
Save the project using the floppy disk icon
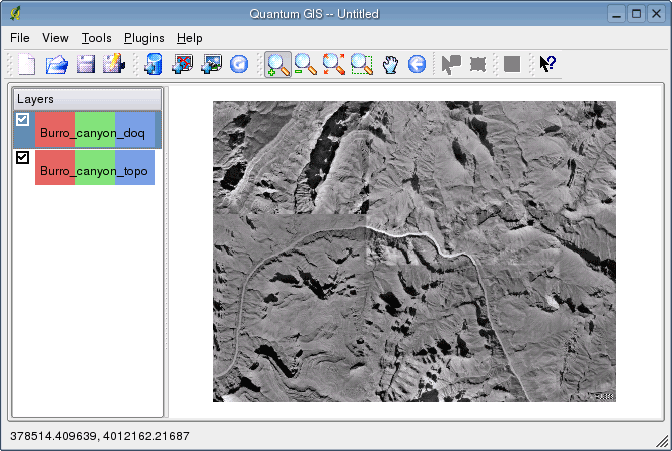tap(85, 65)
